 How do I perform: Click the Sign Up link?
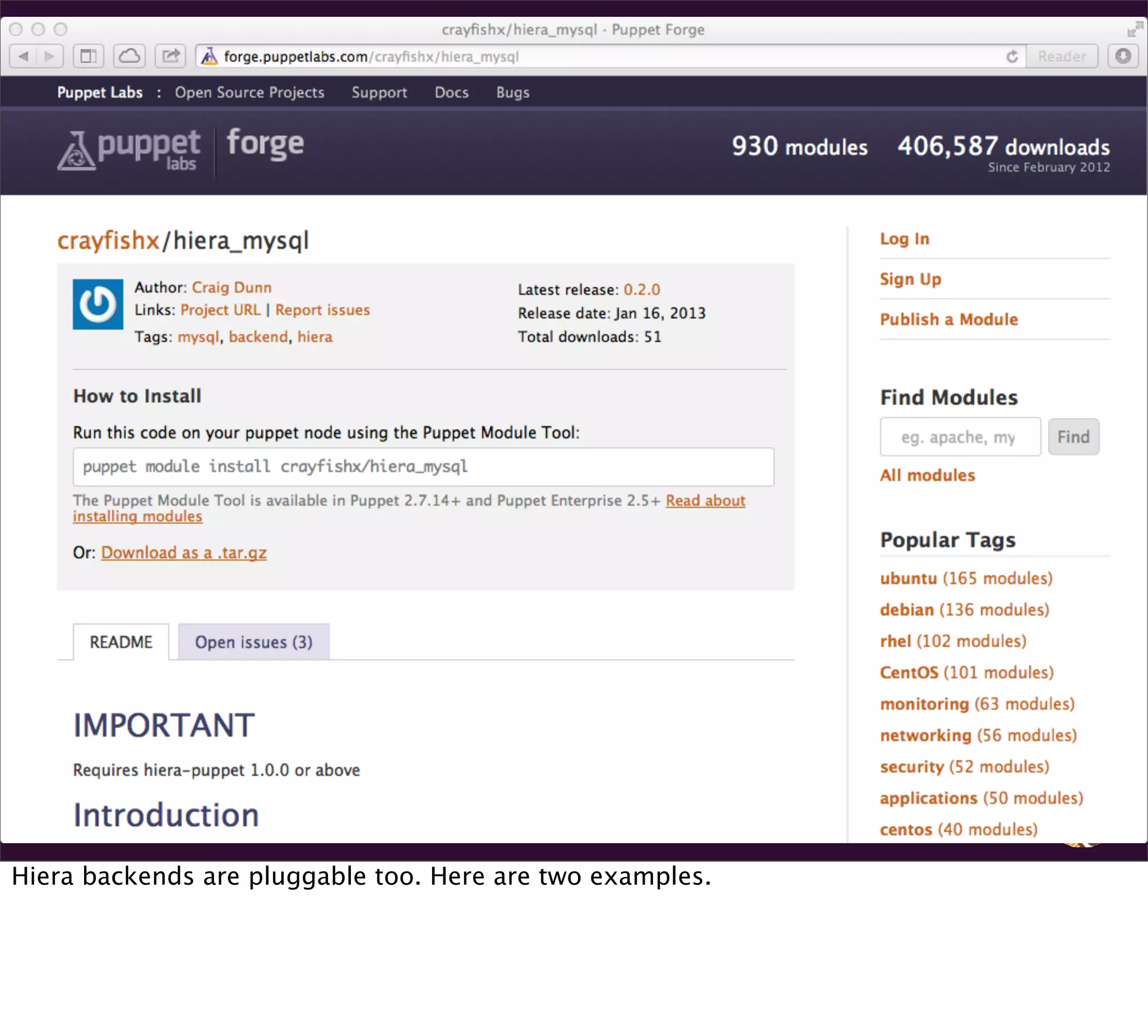(x=910, y=279)
